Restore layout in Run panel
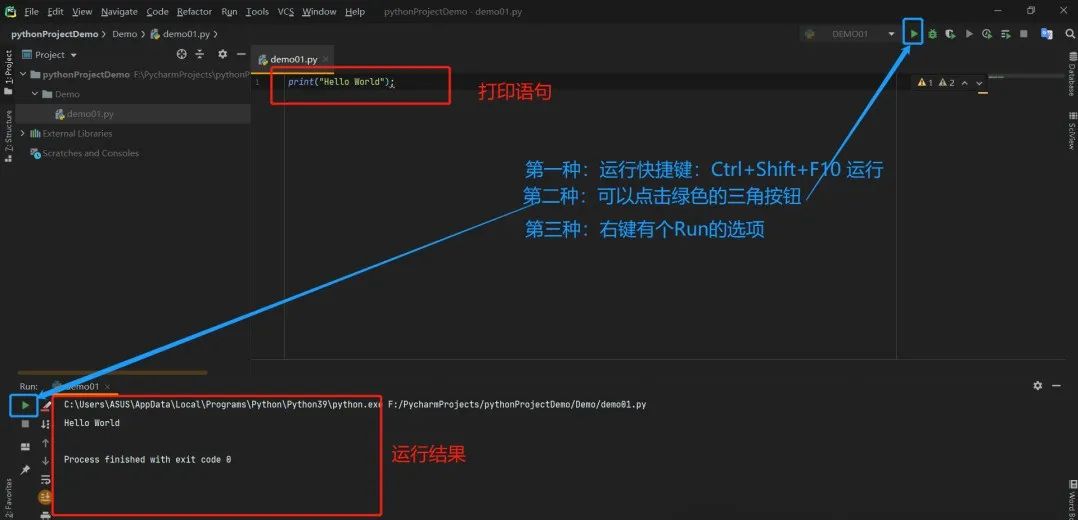Screen dimensions: 1078x520 pos(25,446)
